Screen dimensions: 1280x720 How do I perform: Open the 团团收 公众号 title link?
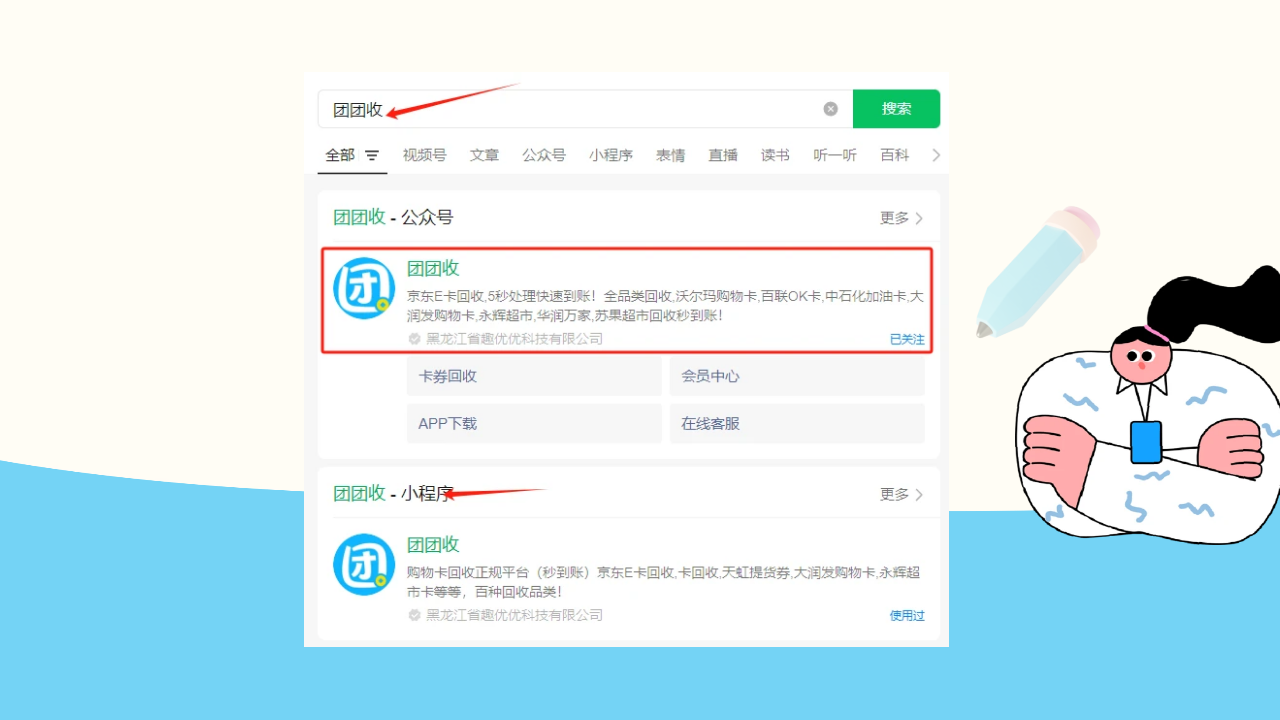pos(433,268)
